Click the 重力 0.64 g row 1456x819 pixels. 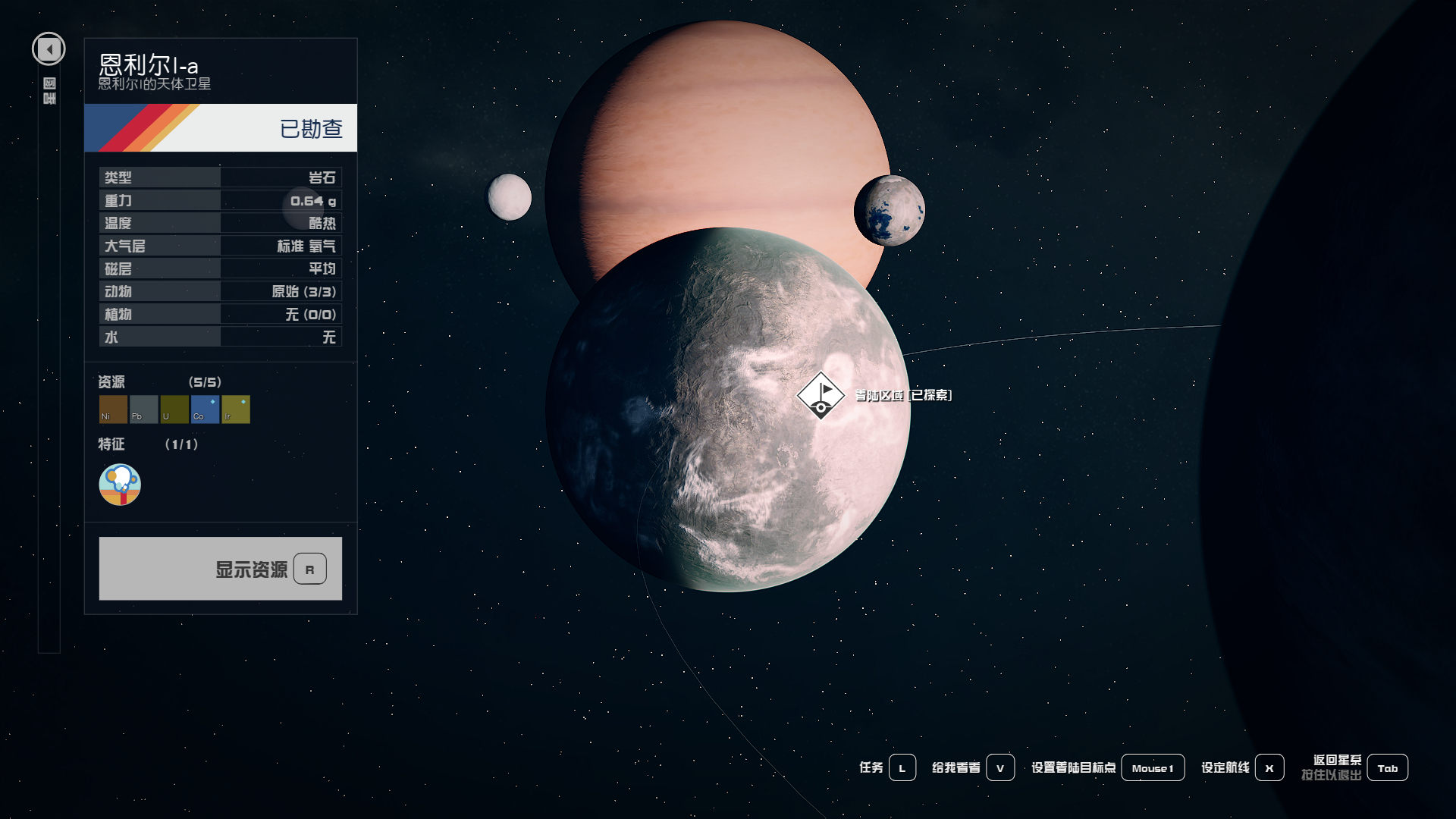tap(221, 200)
